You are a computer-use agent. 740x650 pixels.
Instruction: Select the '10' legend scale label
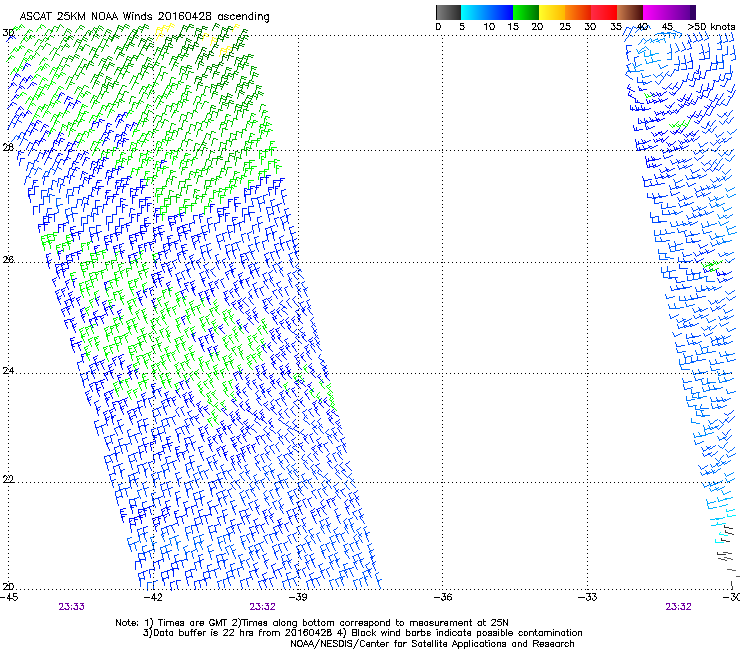point(489,27)
